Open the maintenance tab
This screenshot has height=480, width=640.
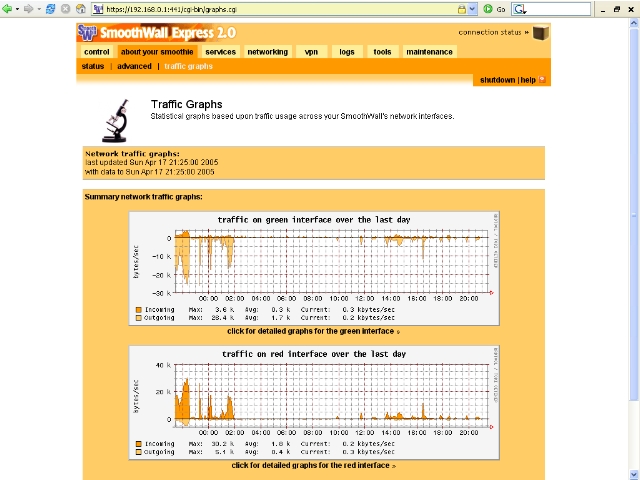429,52
